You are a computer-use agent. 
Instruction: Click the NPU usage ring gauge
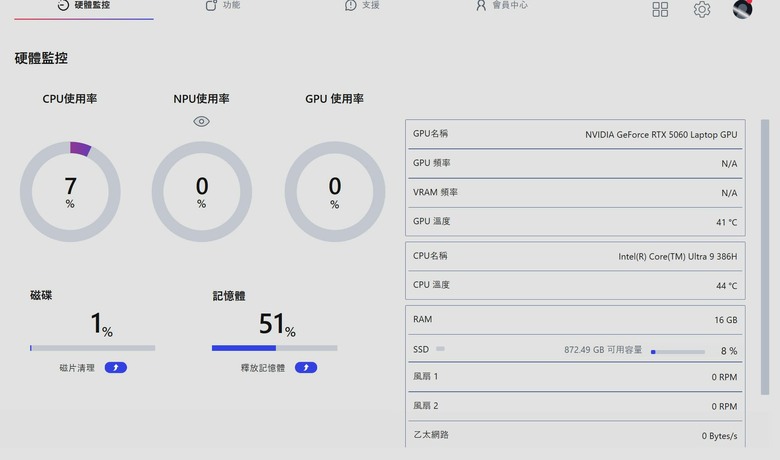(201, 191)
